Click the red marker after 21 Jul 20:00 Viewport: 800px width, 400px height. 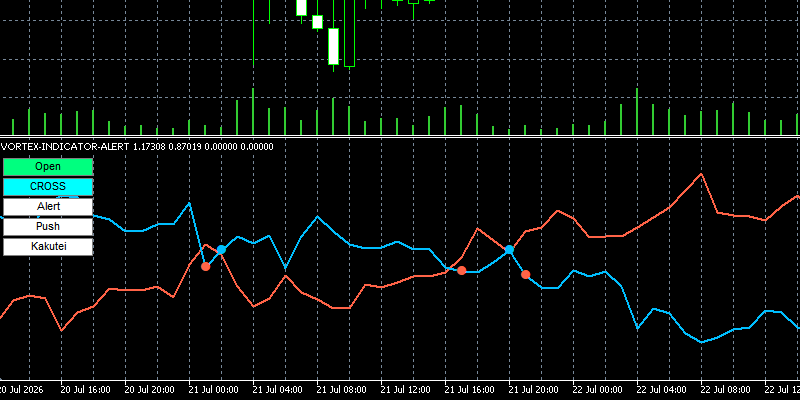(x=526, y=274)
